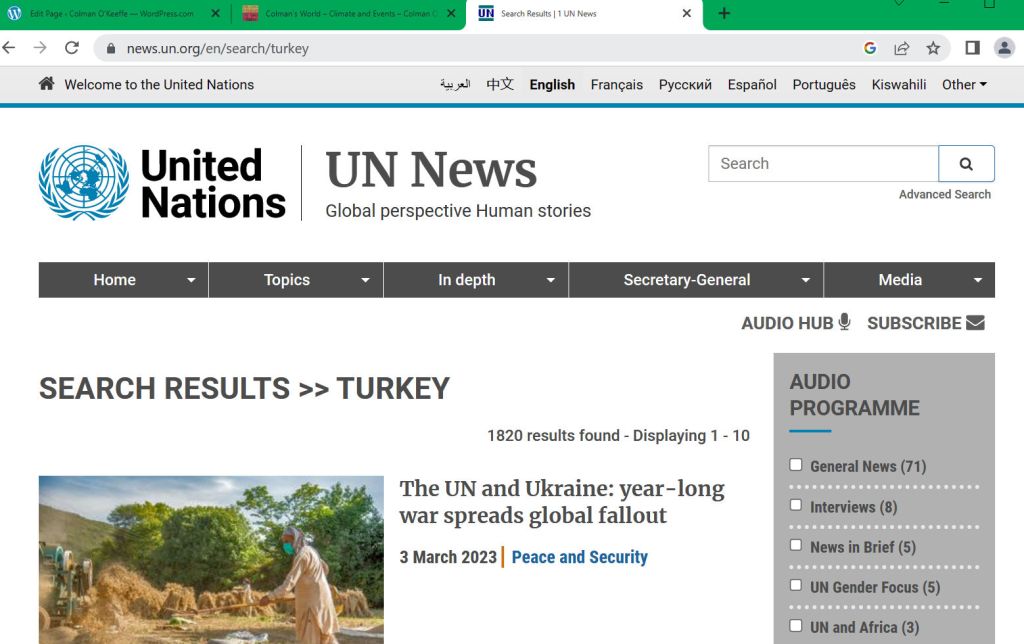
Task: Tick the Interviews (8) checkbox
Action: (796, 505)
